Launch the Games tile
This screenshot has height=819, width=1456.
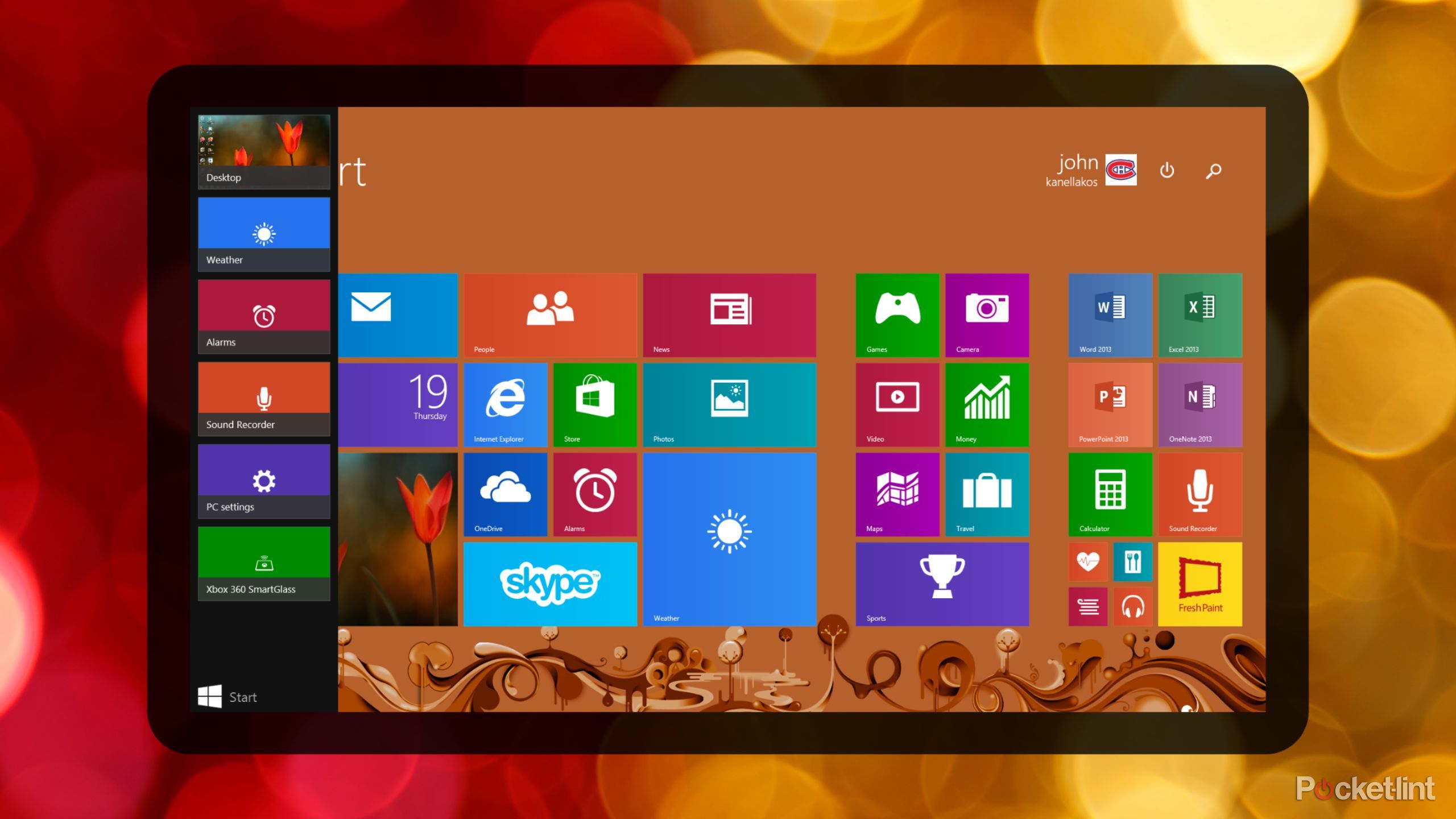[x=897, y=315]
